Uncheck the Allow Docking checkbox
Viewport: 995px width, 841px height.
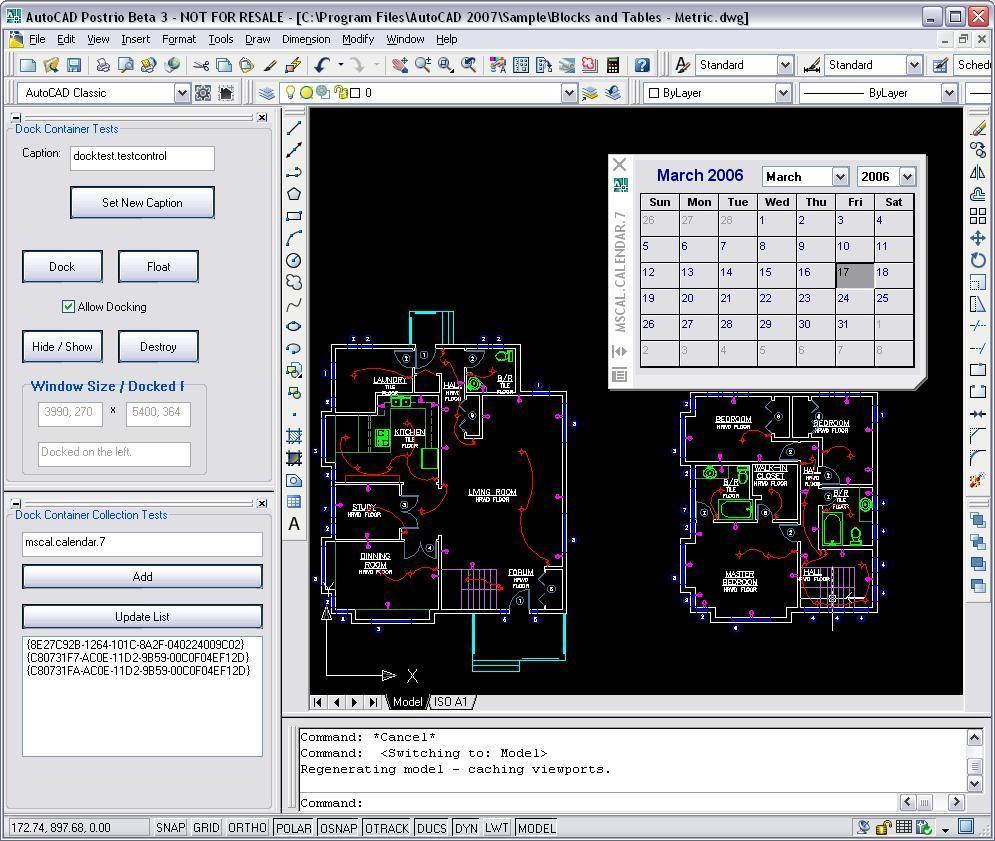[x=68, y=307]
